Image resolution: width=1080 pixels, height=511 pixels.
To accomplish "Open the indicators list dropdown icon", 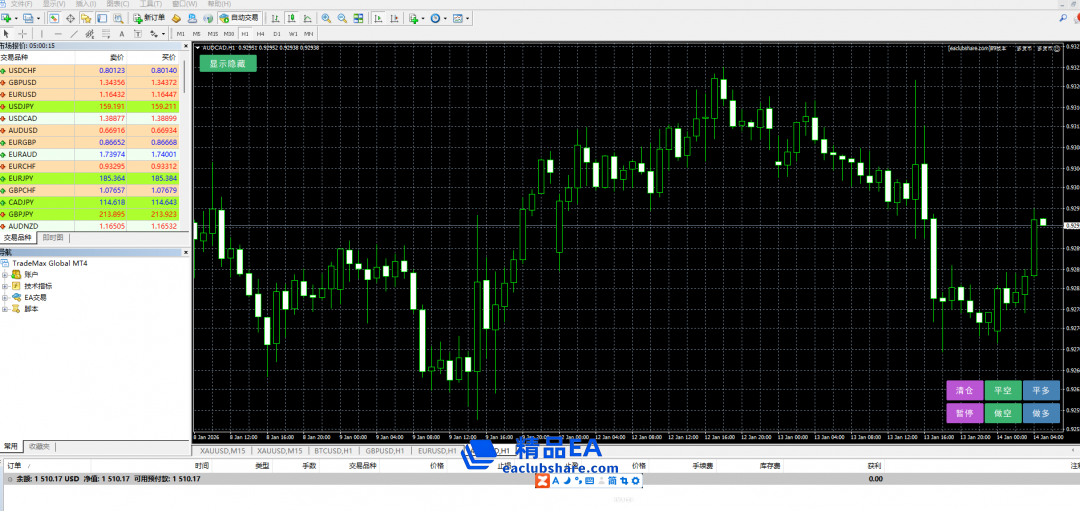I will (x=413, y=18).
